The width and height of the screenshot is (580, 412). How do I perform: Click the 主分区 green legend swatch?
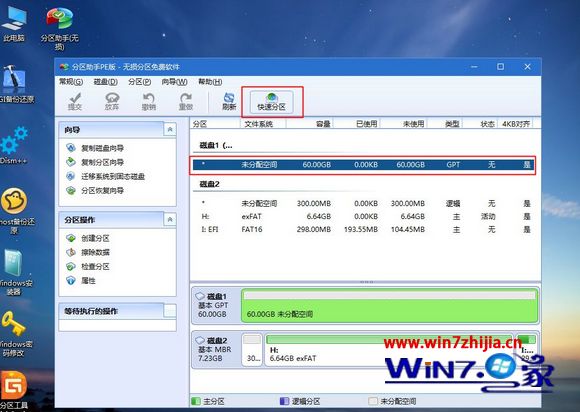[x=196, y=401]
